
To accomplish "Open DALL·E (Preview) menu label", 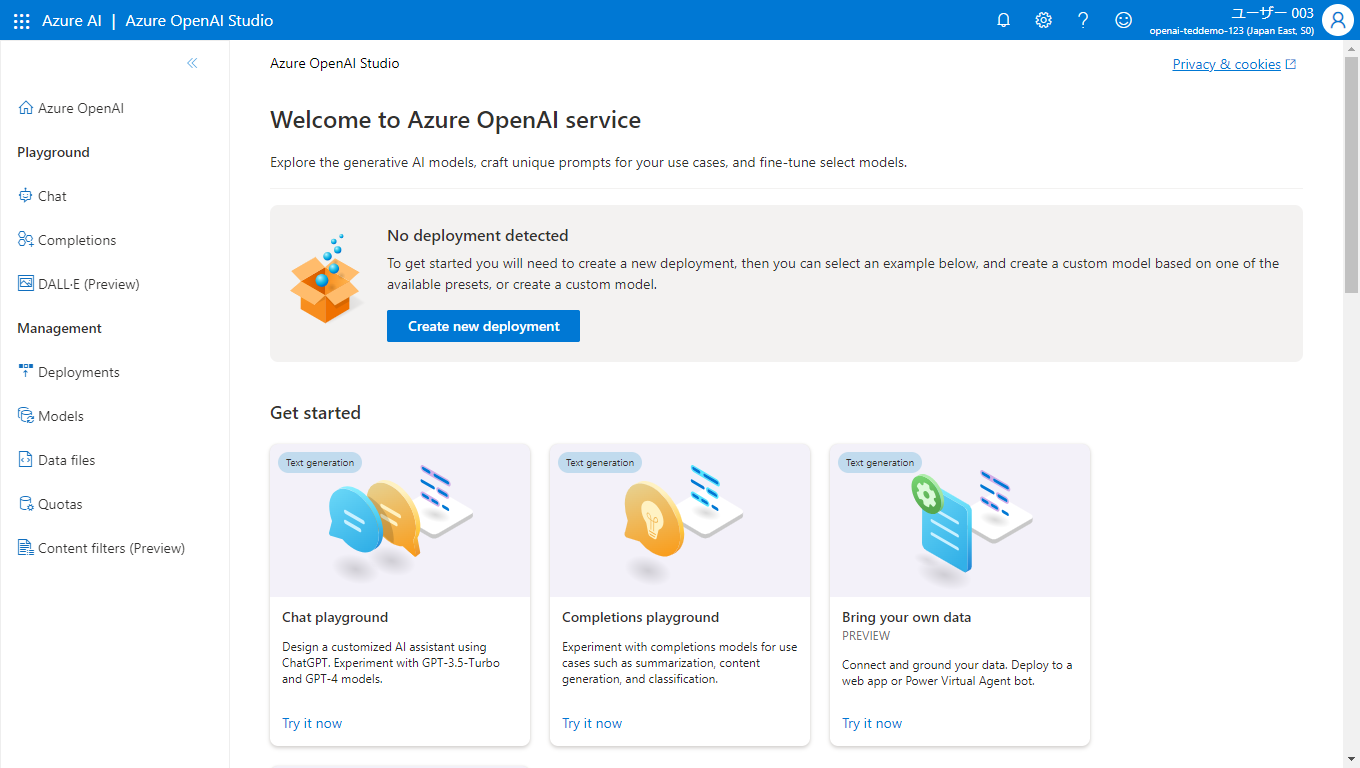I will (89, 284).
